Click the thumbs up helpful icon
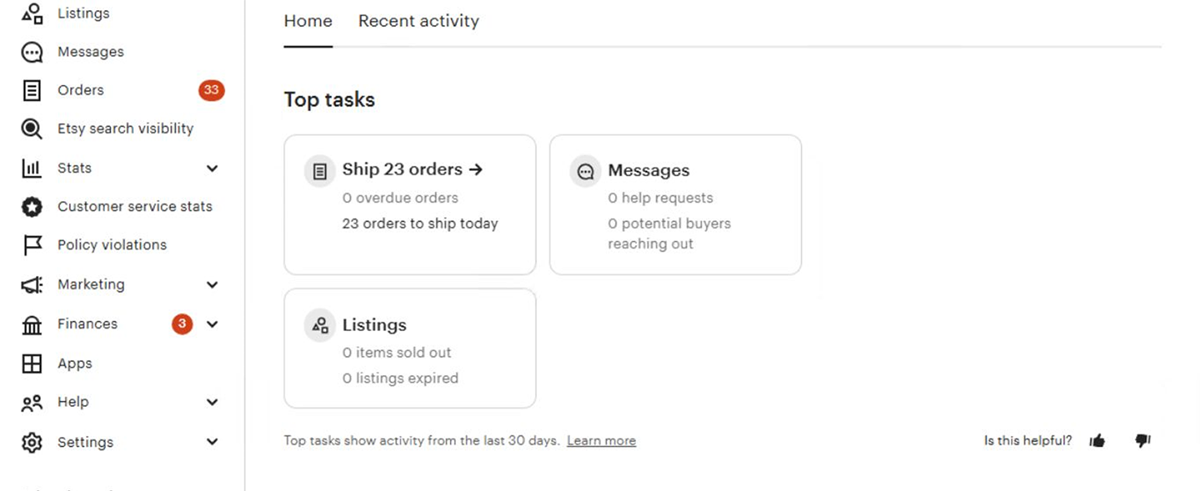Image resolution: width=1200 pixels, height=491 pixels. [x=1097, y=441]
